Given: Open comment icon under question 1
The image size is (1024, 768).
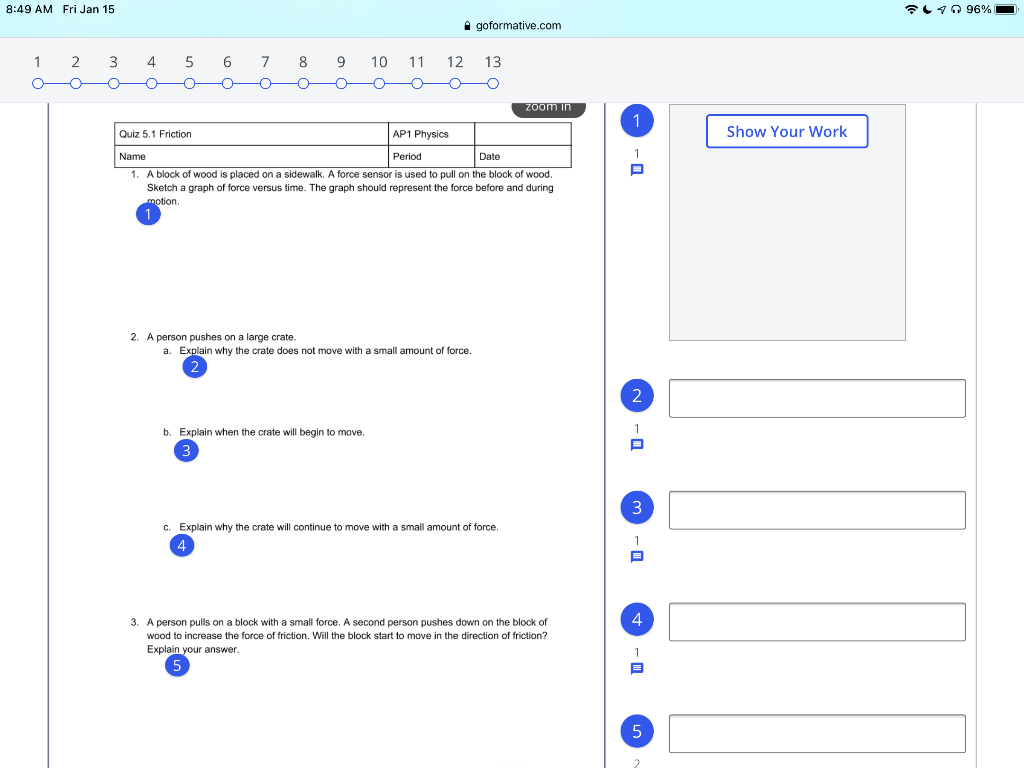Looking at the screenshot, I should pos(637,170).
